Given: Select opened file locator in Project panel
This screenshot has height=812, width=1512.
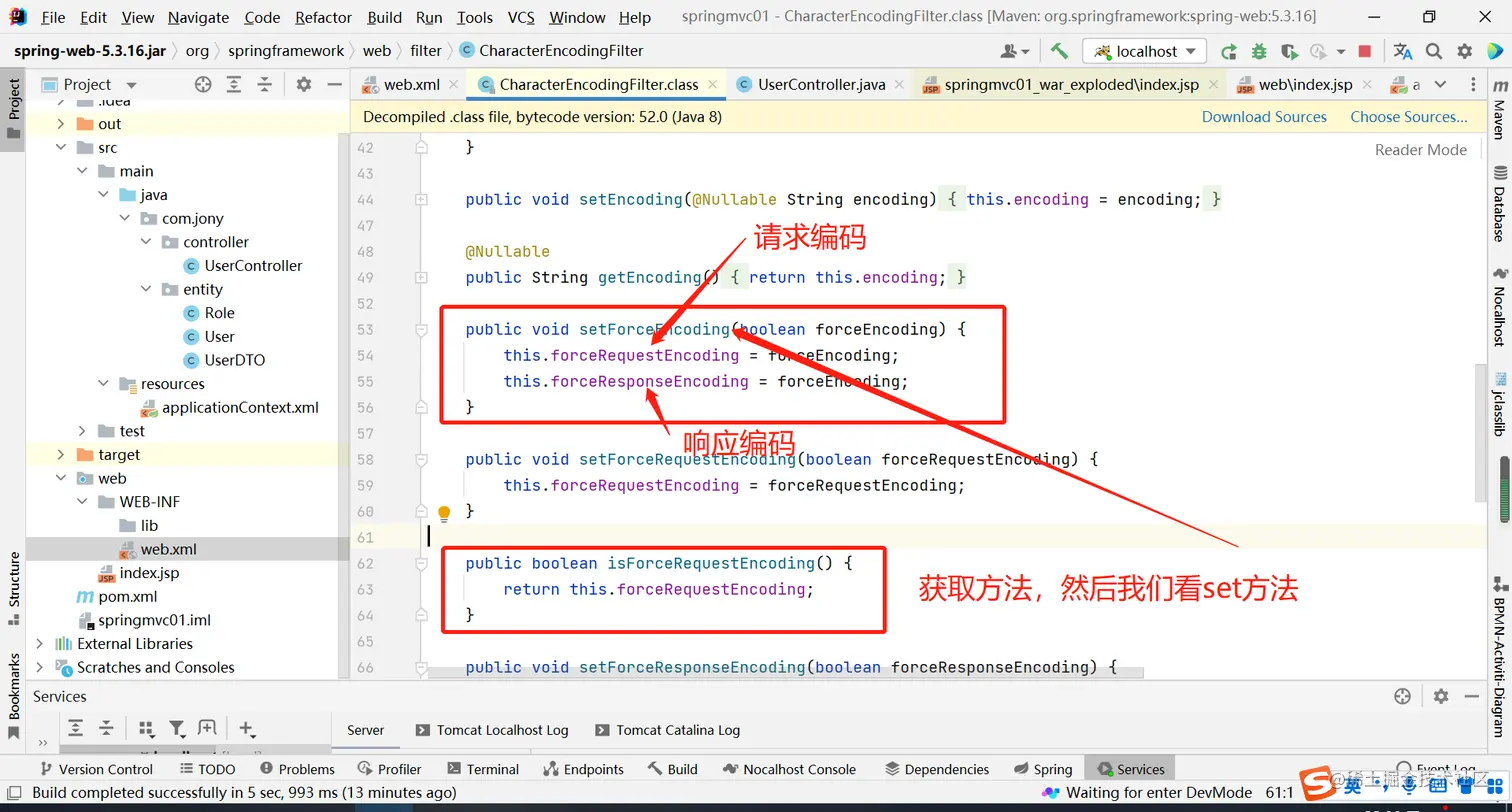Looking at the screenshot, I should (x=203, y=85).
